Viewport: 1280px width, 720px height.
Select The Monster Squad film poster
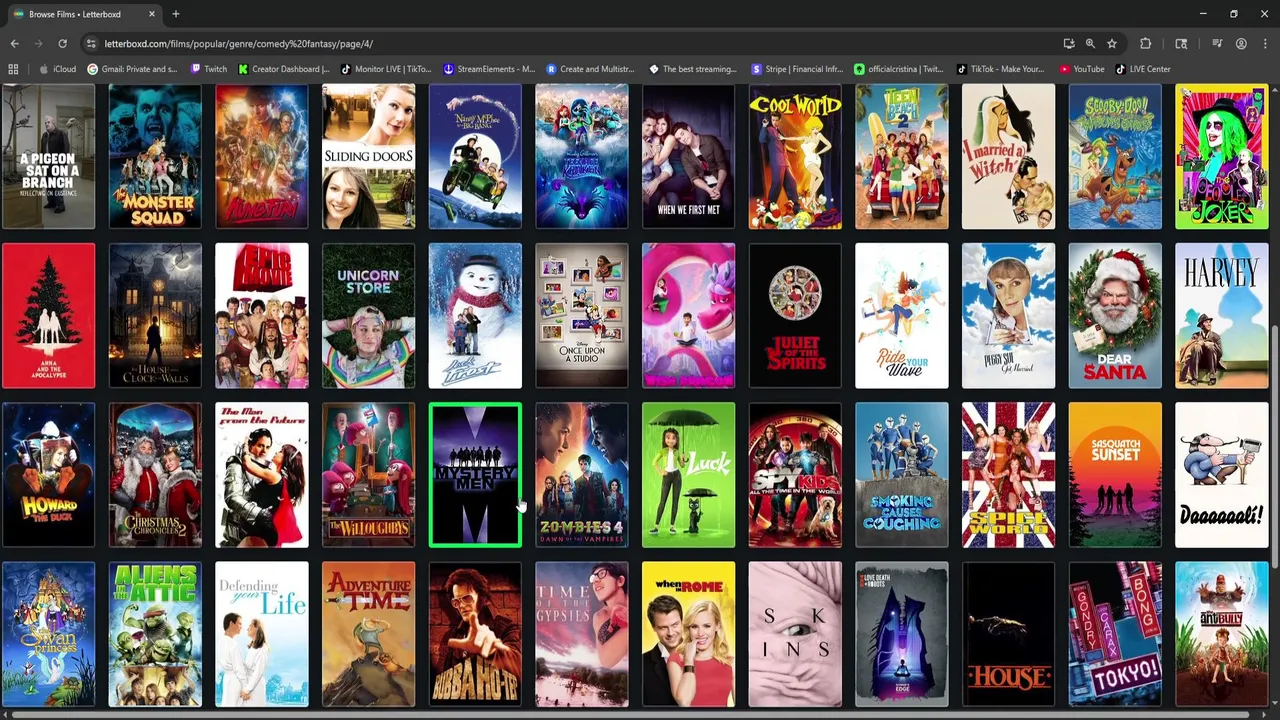pyautogui.click(x=155, y=156)
